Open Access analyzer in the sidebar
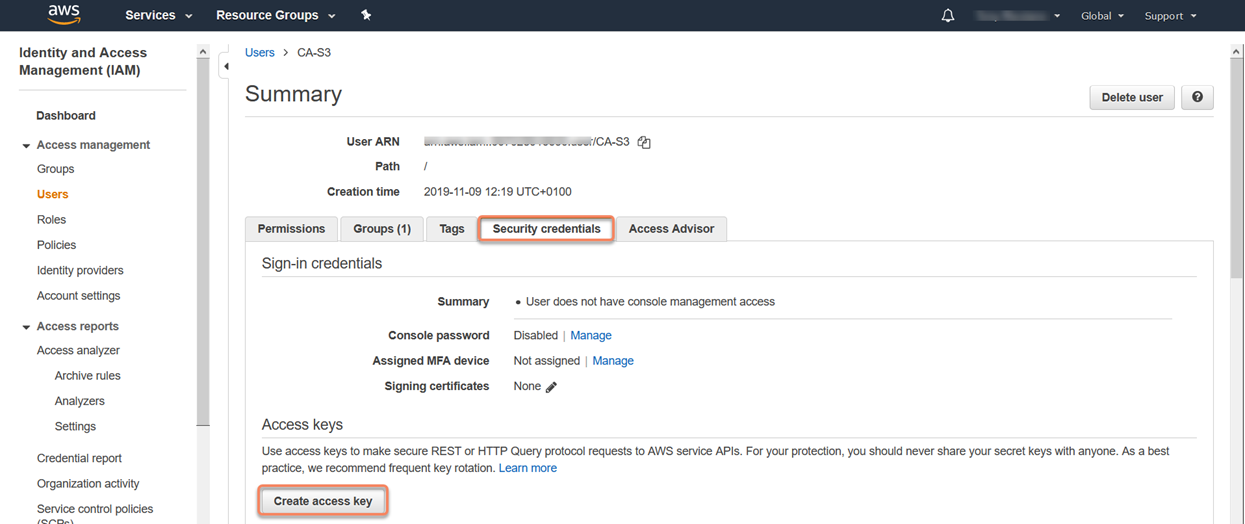Image resolution: width=1245 pixels, height=524 pixels. 78,351
